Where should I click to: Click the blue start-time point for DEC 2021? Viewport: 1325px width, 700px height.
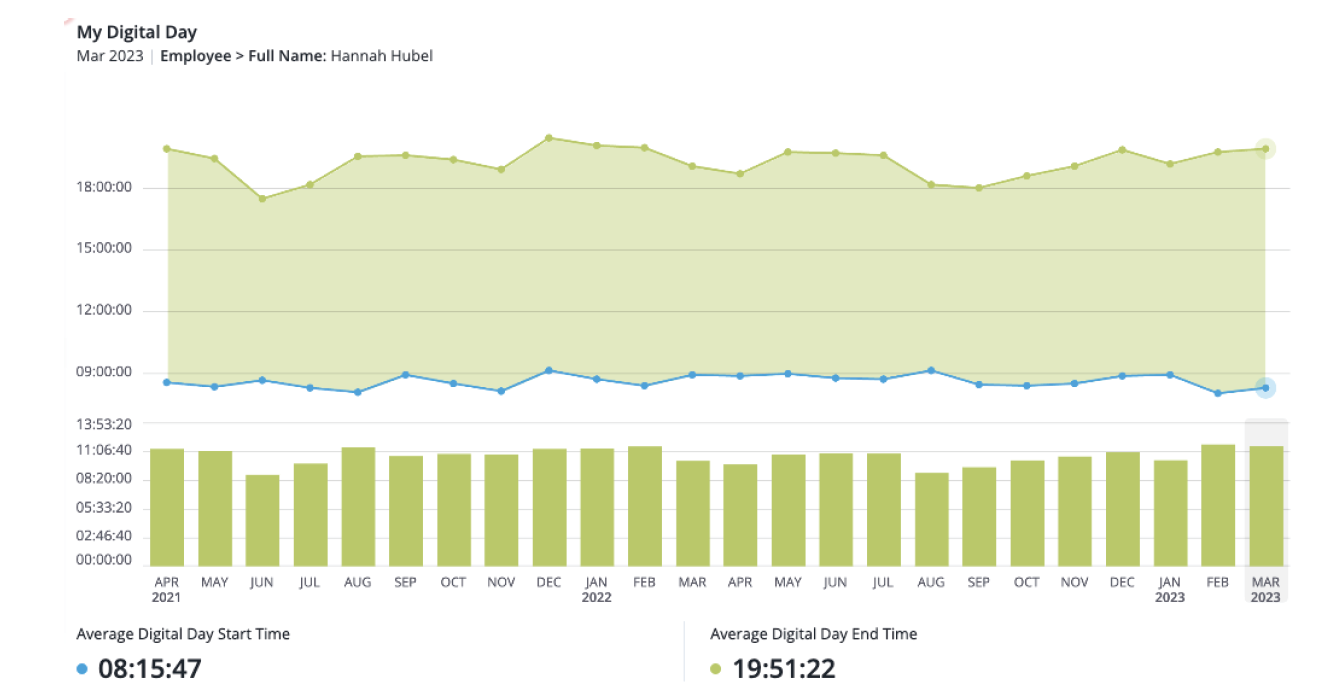549,371
